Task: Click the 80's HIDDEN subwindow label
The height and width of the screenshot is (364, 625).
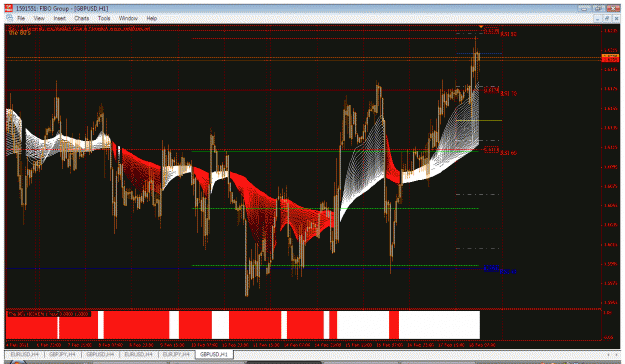Action: pos(49,314)
